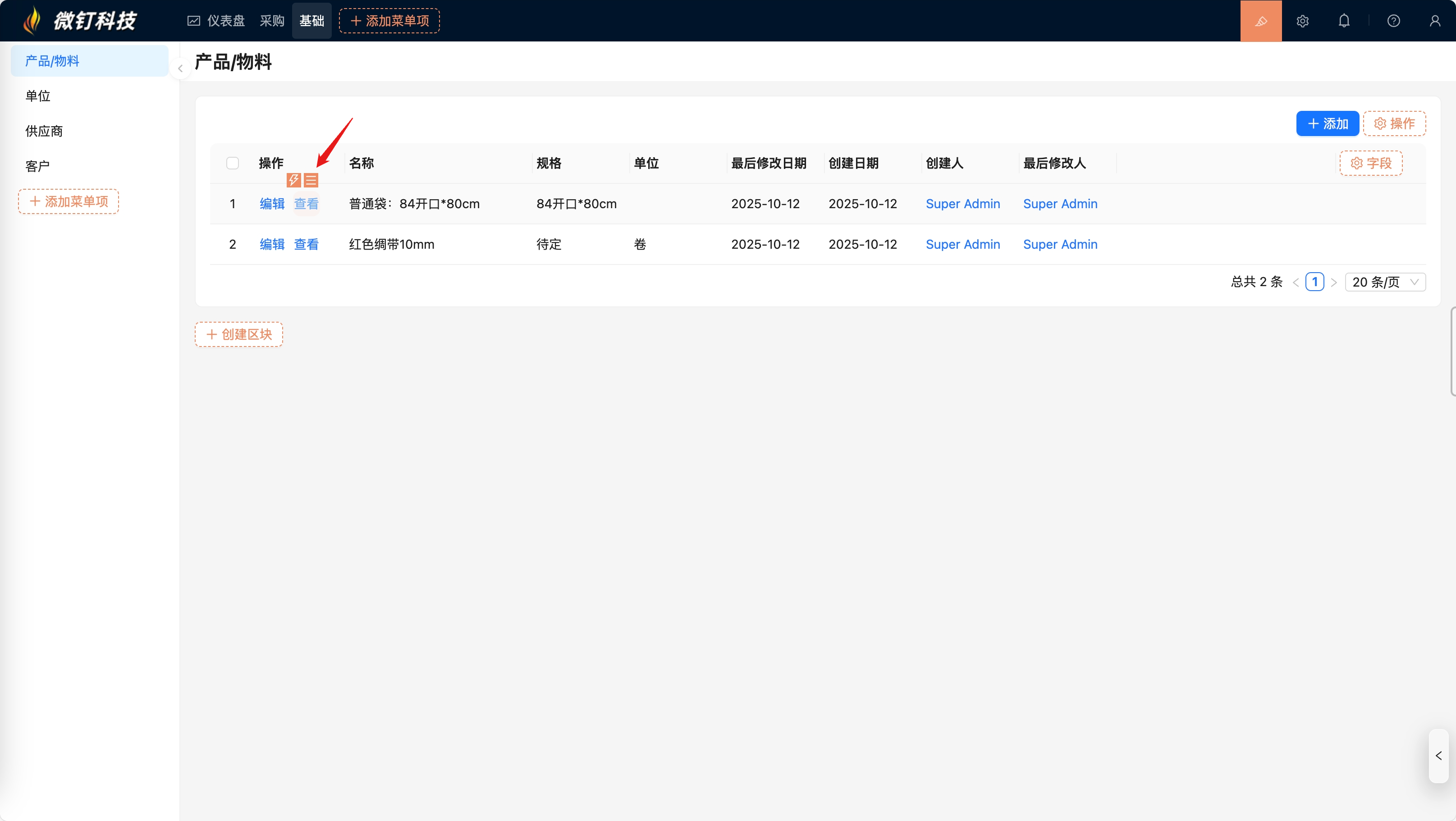Go to next page arrow in pagination
Image resolution: width=1456 pixels, height=821 pixels.
(x=1333, y=282)
